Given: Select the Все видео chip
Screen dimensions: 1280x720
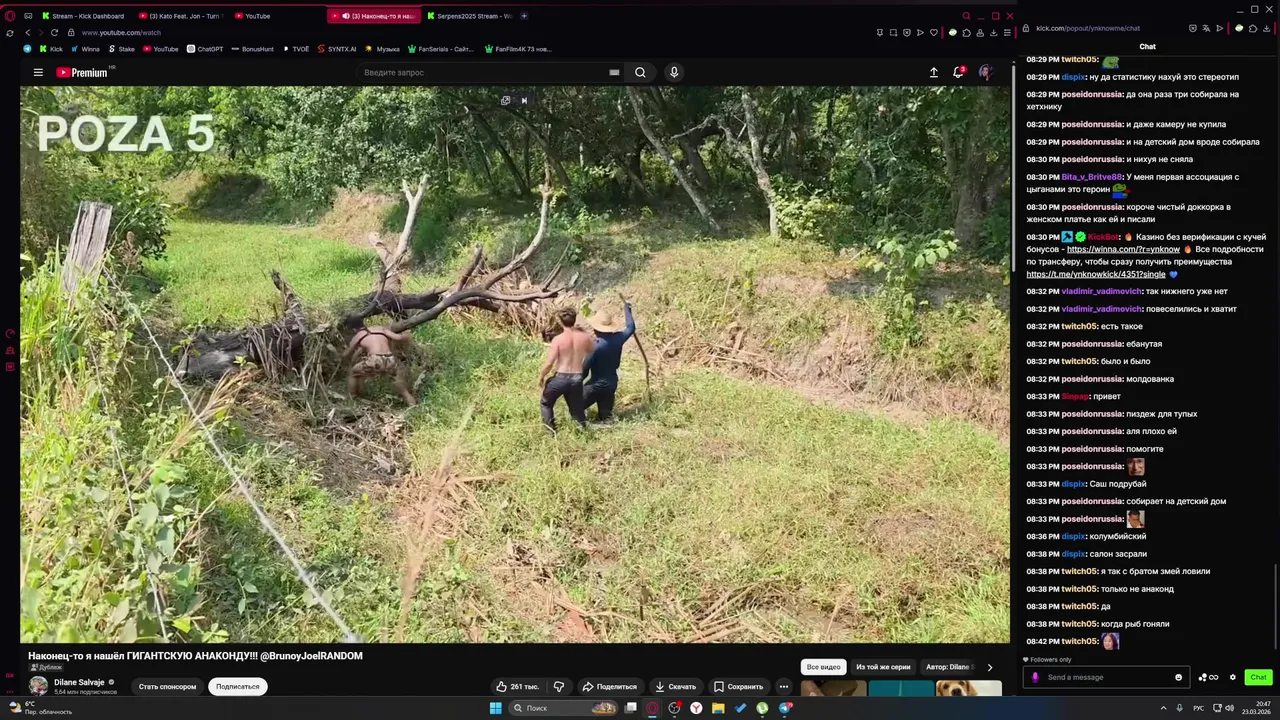Looking at the screenshot, I should pyautogui.click(x=824, y=667).
